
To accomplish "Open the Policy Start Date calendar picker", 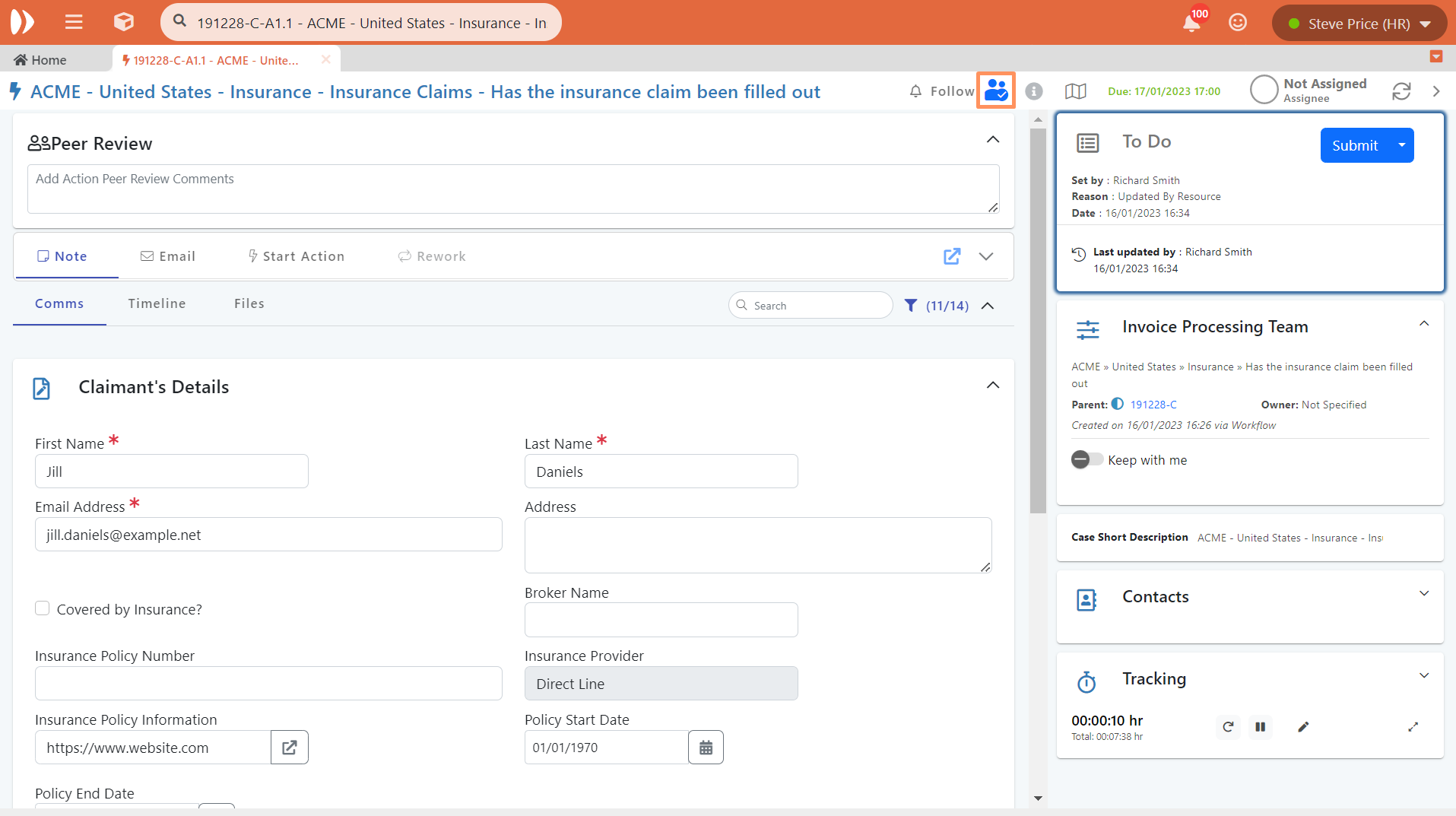I will click(706, 748).
